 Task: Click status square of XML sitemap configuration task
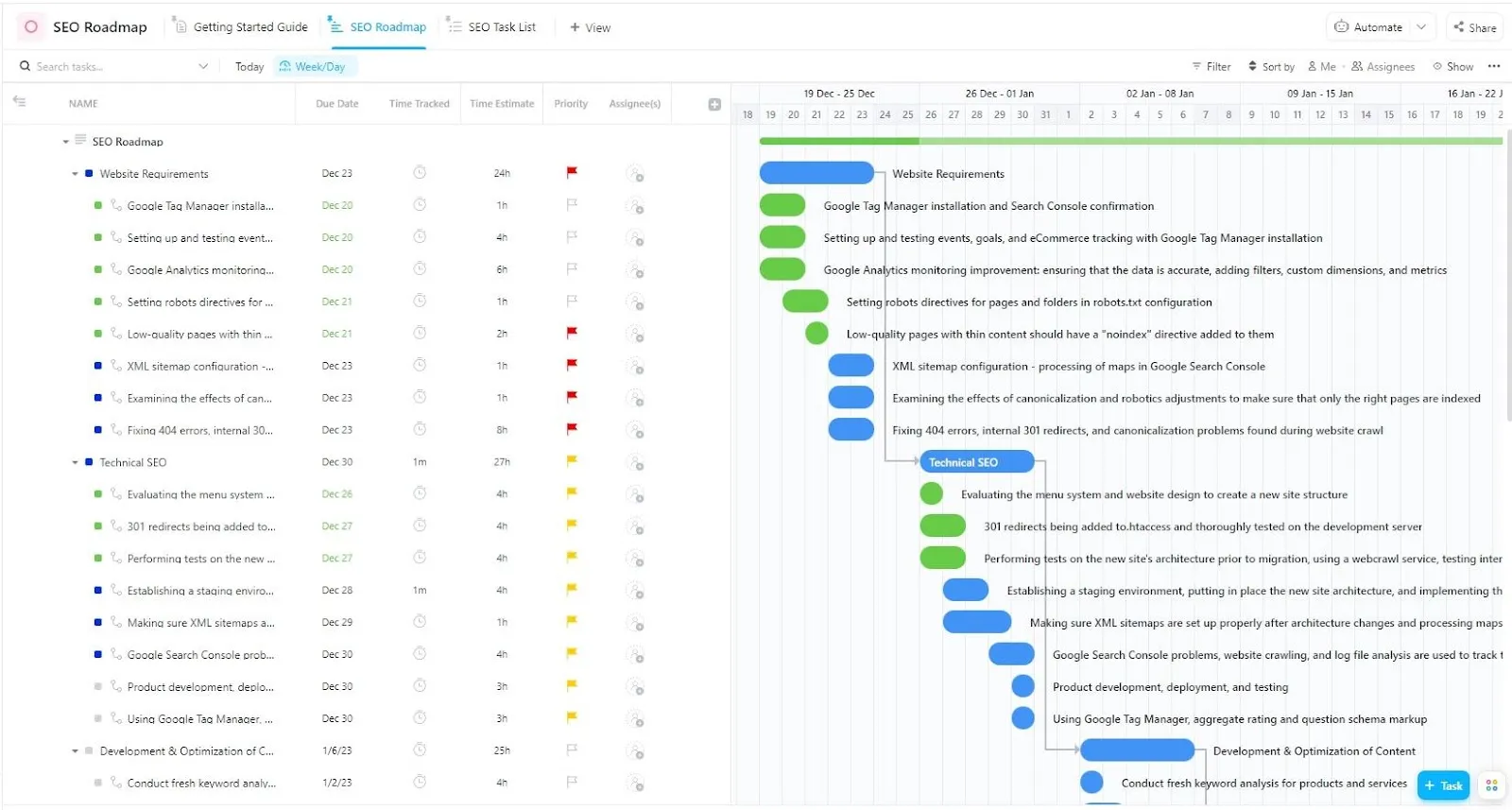pos(98,366)
